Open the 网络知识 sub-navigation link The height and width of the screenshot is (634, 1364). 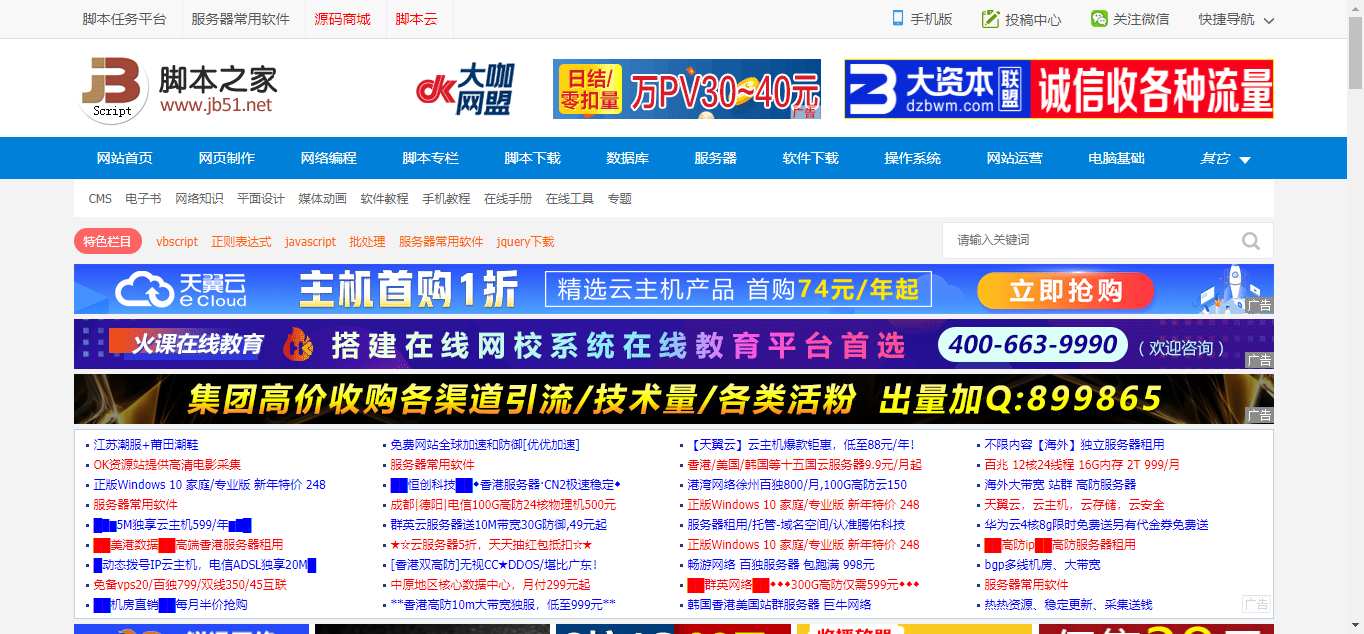tap(199, 199)
